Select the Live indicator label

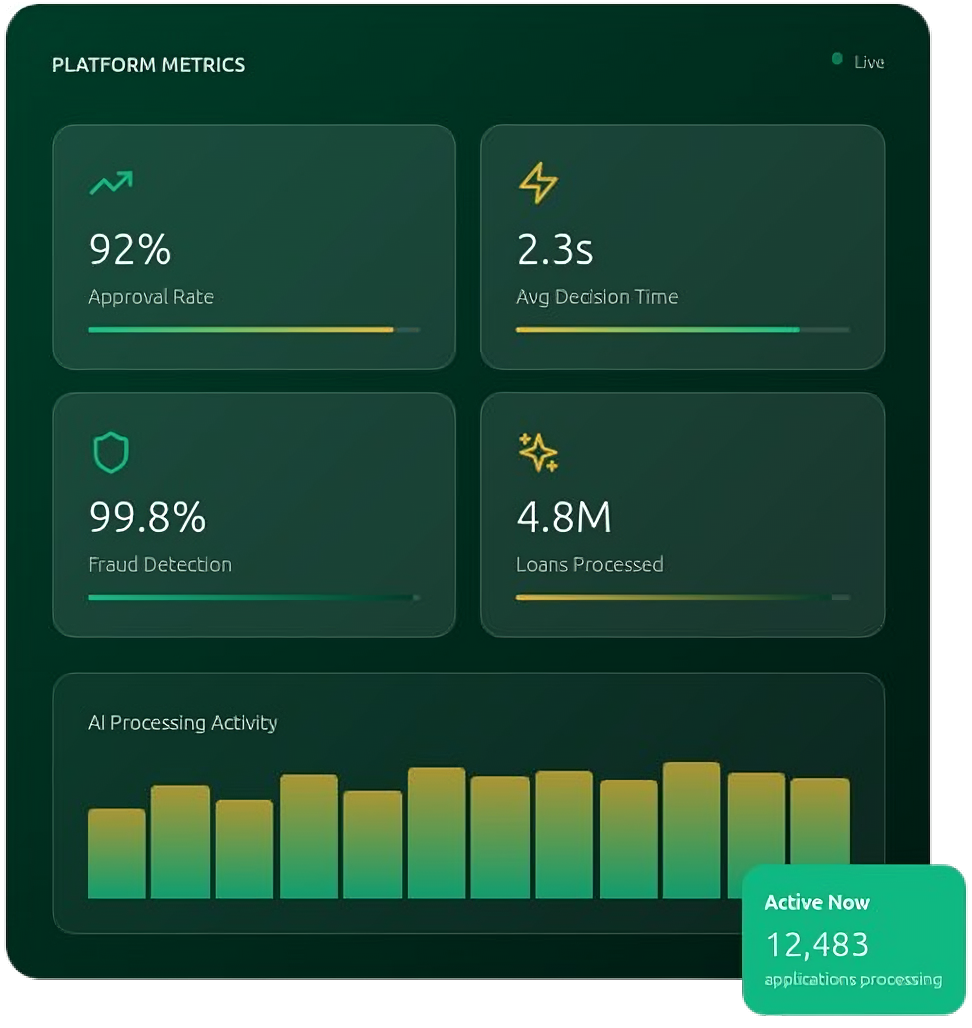pyautogui.click(x=868, y=62)
